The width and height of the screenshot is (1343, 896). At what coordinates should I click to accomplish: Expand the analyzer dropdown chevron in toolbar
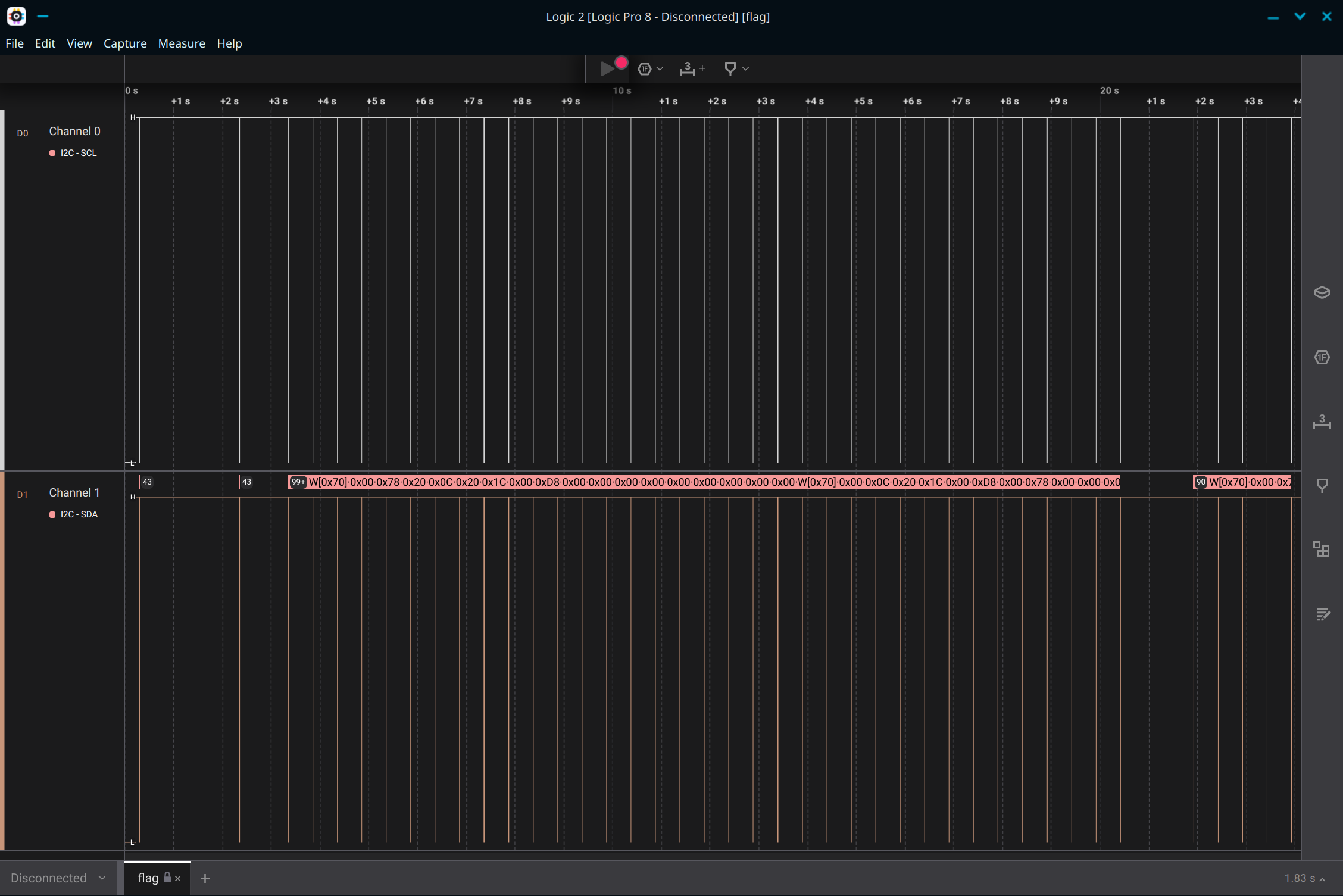(x=660, y=69)
